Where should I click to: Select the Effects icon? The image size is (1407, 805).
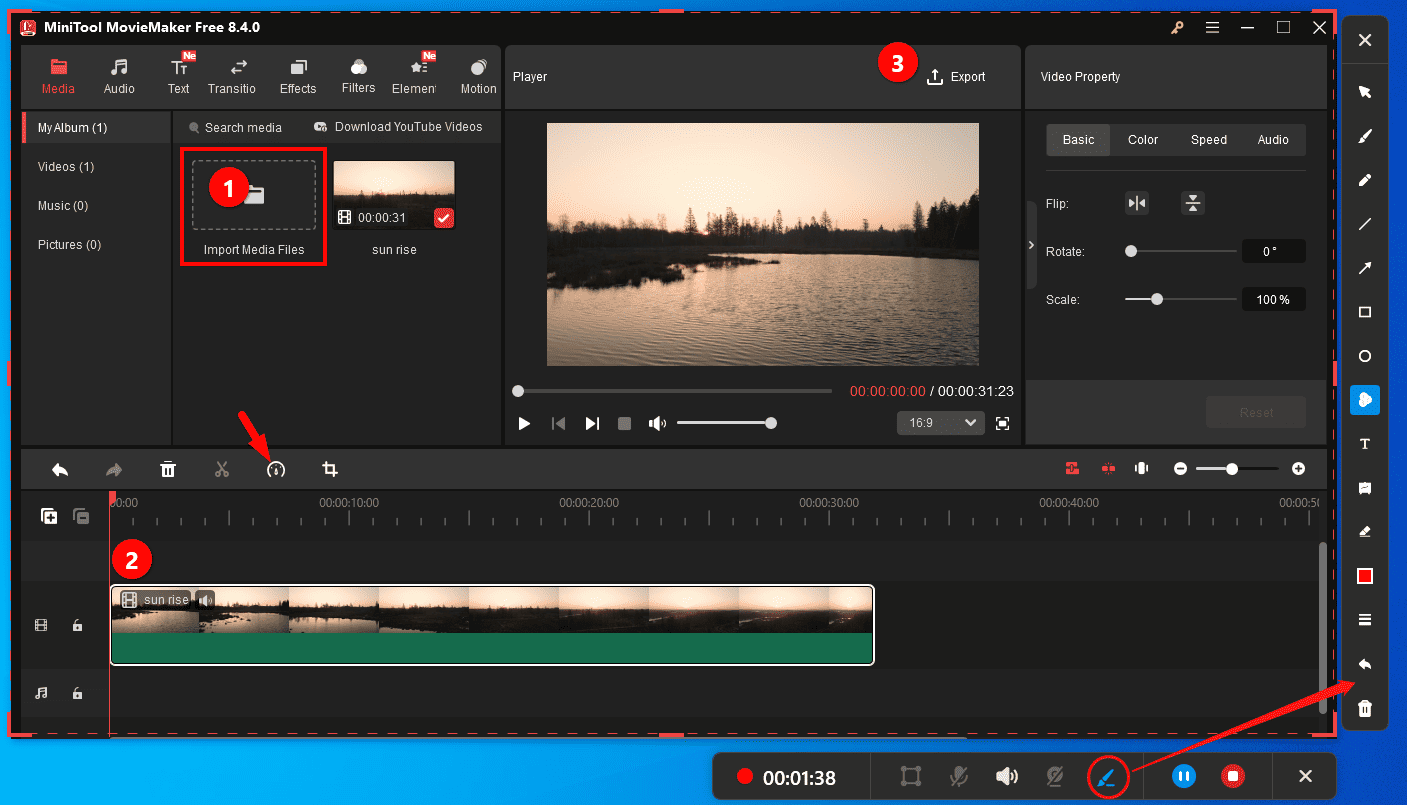coord(297,74)
